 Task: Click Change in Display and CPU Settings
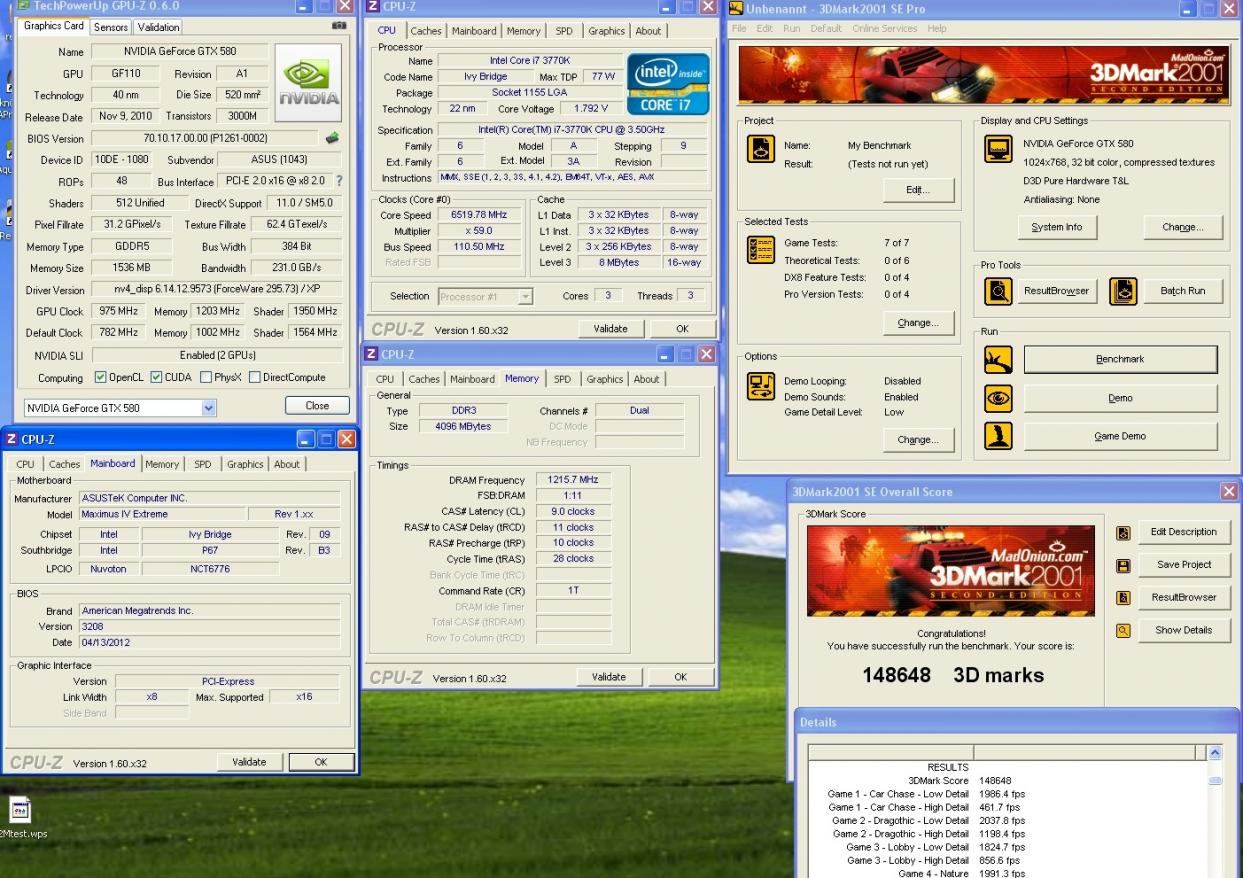tap(1183, 227)
